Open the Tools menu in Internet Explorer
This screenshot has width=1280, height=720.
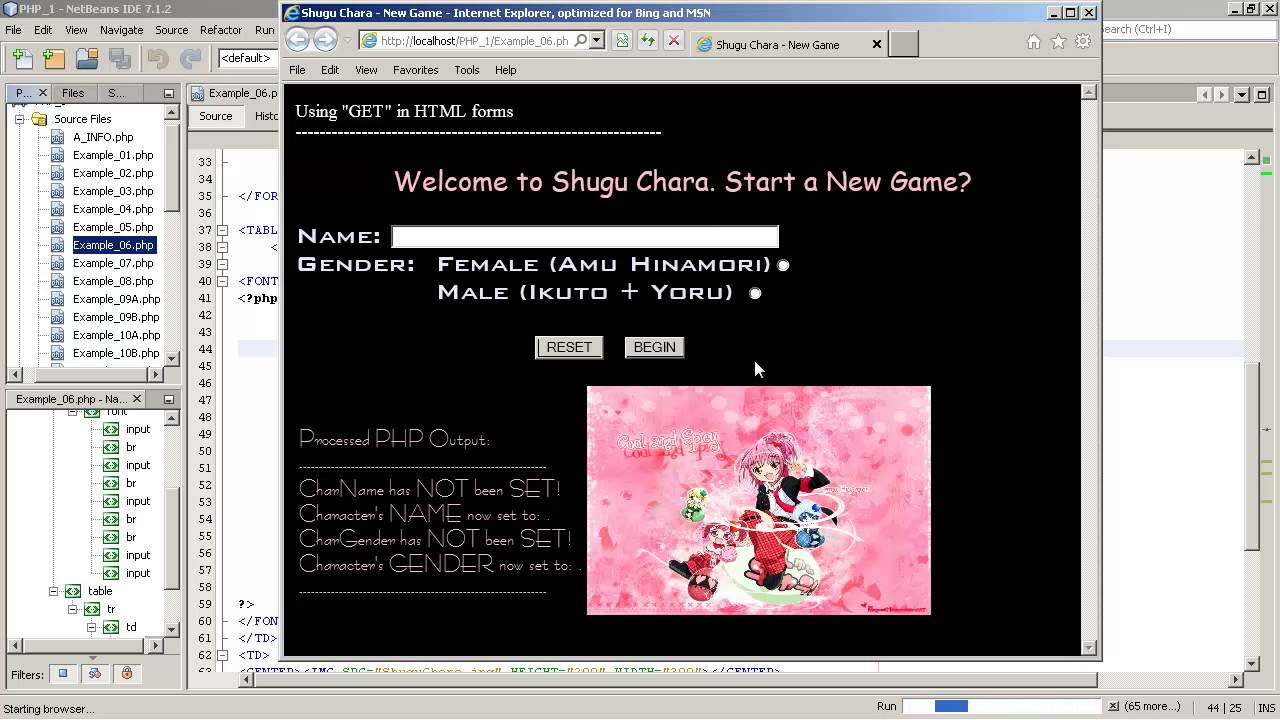467,70
